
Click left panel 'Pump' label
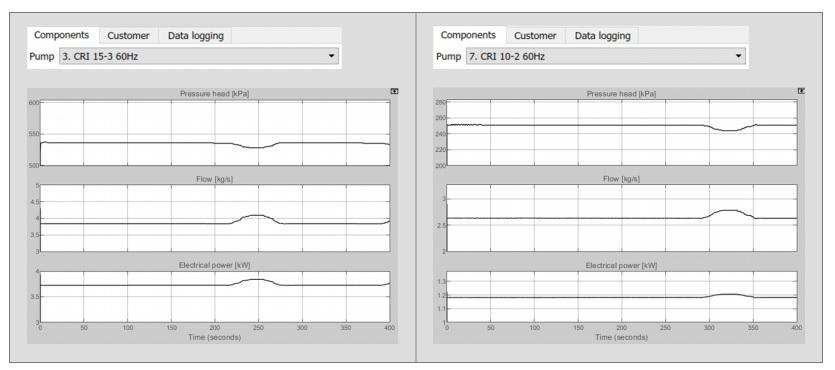[42, 56]
